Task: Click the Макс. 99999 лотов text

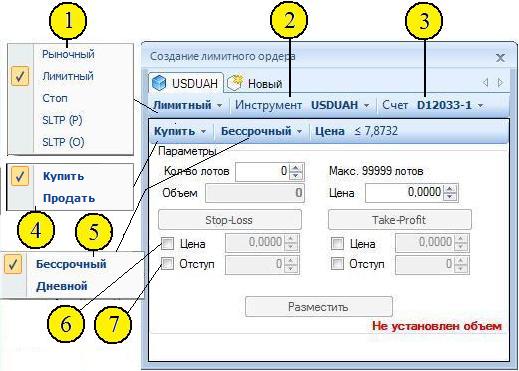Action: 376,171
